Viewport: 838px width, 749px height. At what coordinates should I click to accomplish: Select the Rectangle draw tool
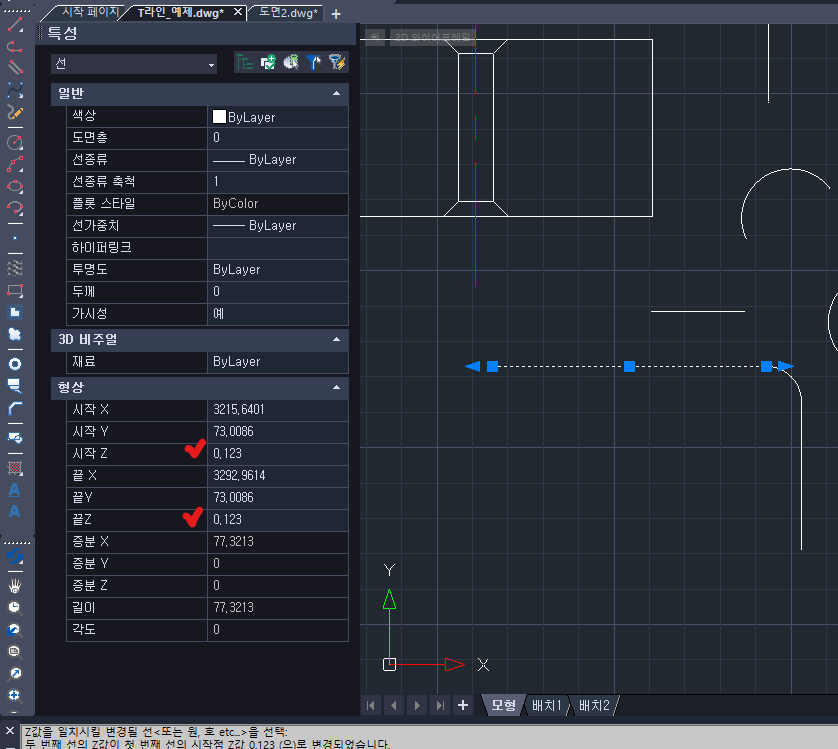coord(15,290)
